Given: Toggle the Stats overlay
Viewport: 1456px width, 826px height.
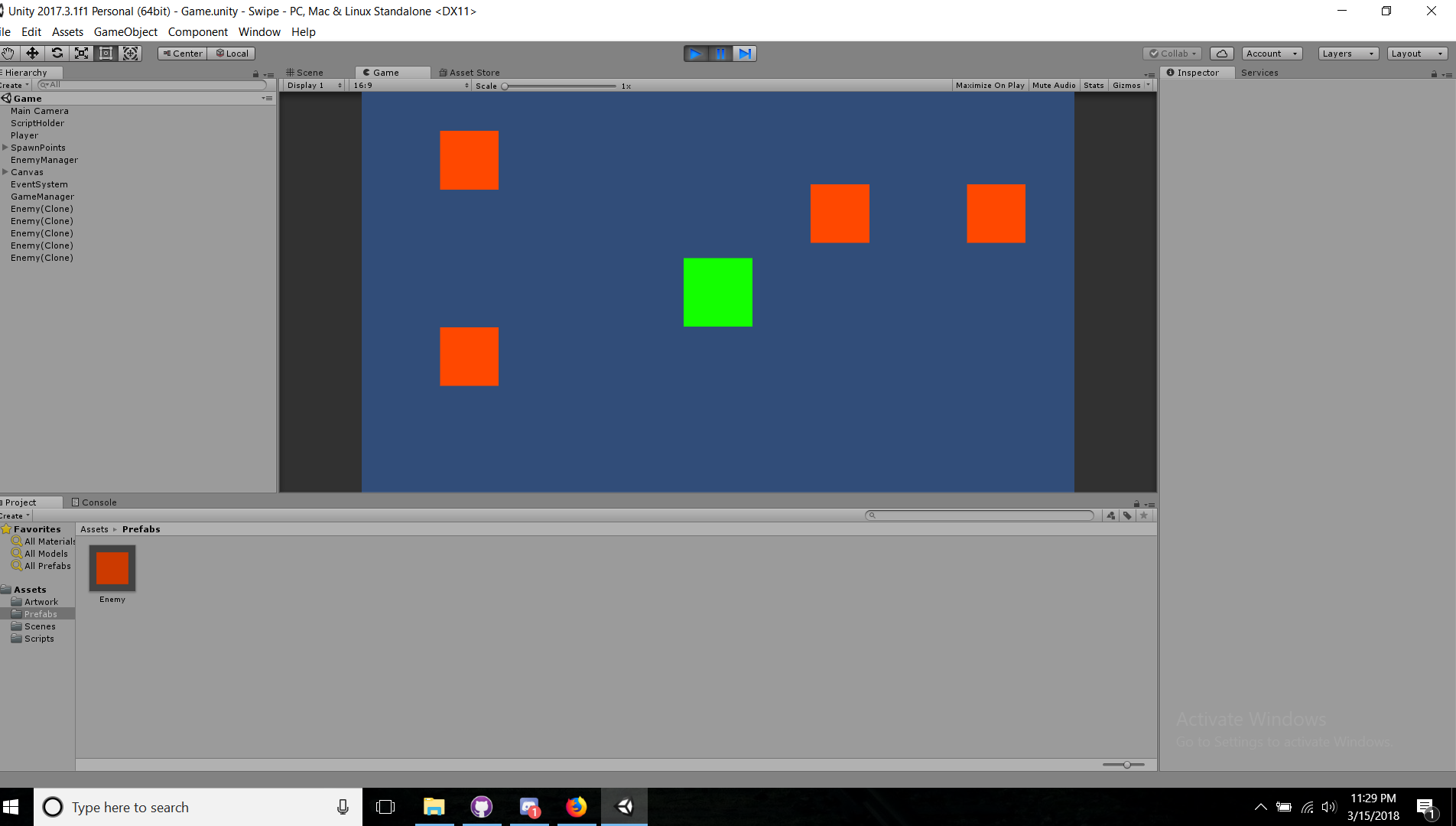Looking at the screenshot, I should coord(1094,86).
